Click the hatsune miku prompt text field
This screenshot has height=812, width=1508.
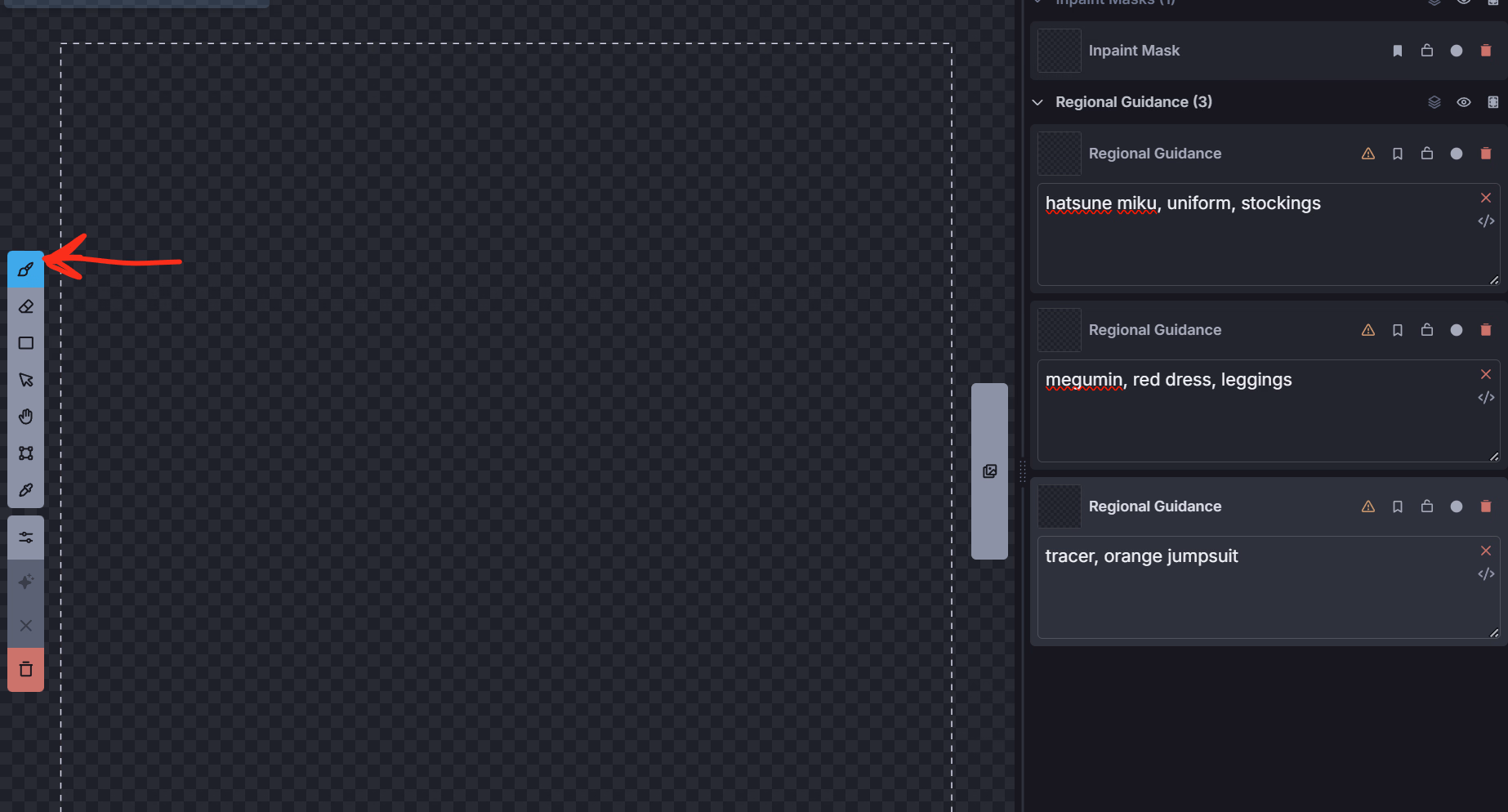[1269, 234]
